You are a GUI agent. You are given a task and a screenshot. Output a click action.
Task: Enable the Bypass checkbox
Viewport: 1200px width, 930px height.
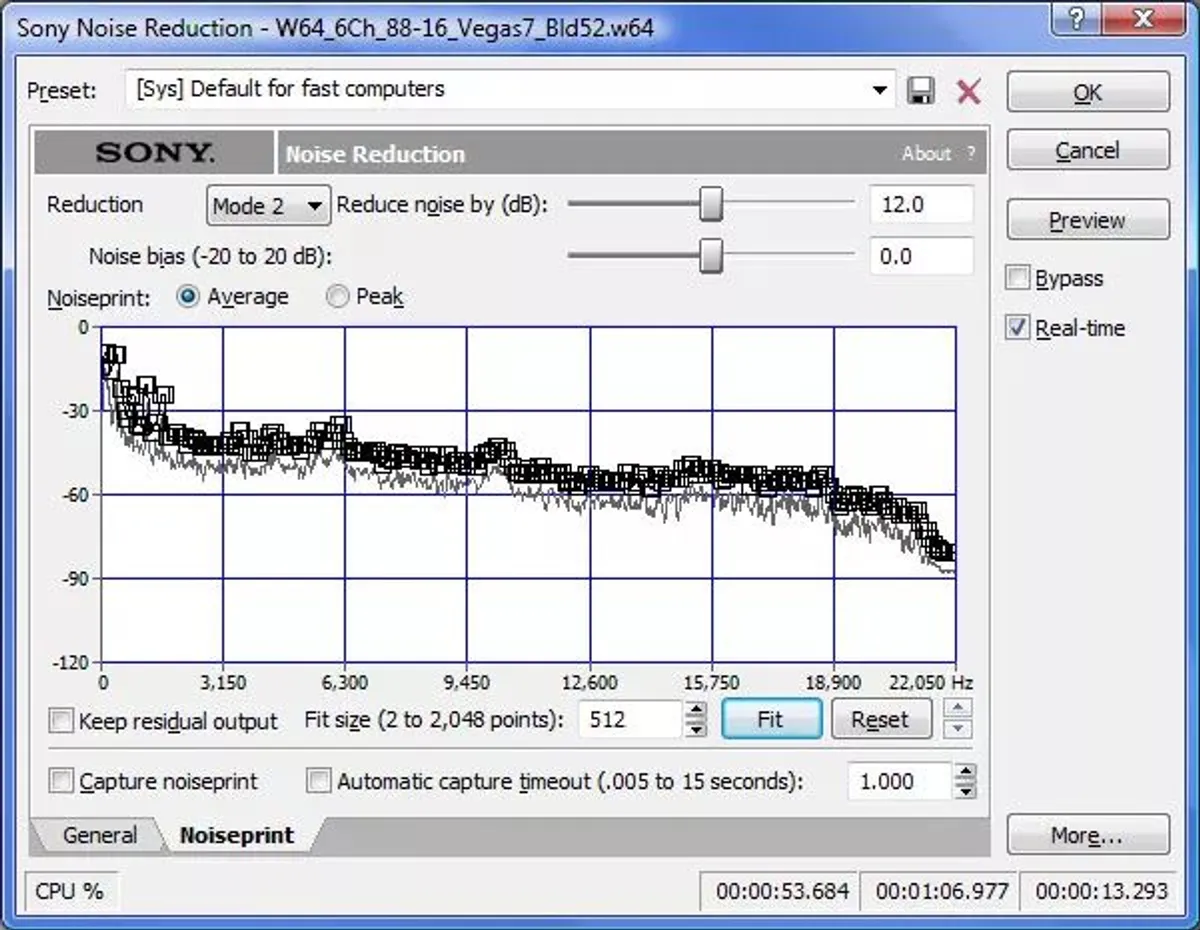pyautogui.click(x=1017, y=278)
